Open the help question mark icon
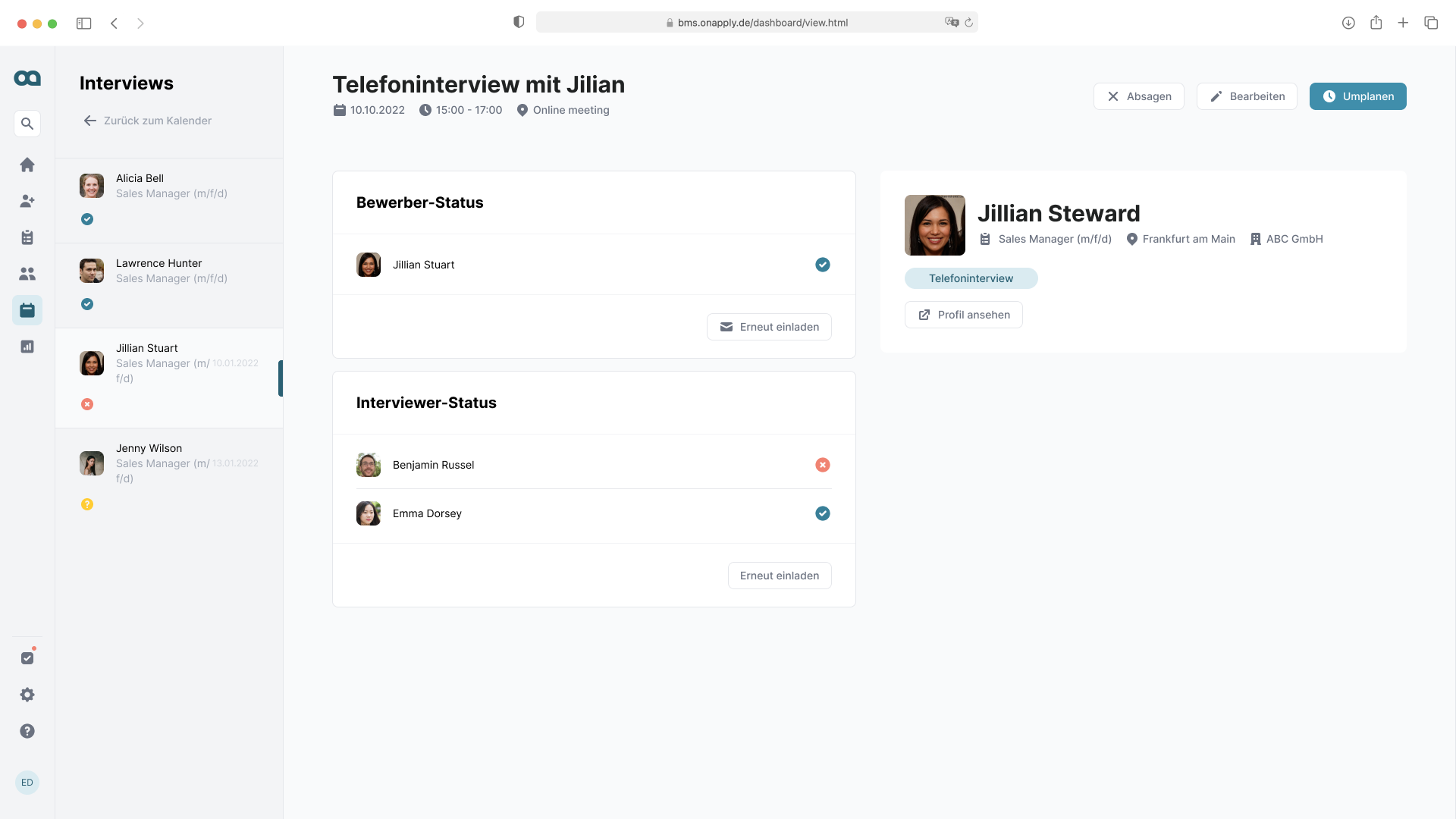Screen dimensions: 1456x819 27,731
